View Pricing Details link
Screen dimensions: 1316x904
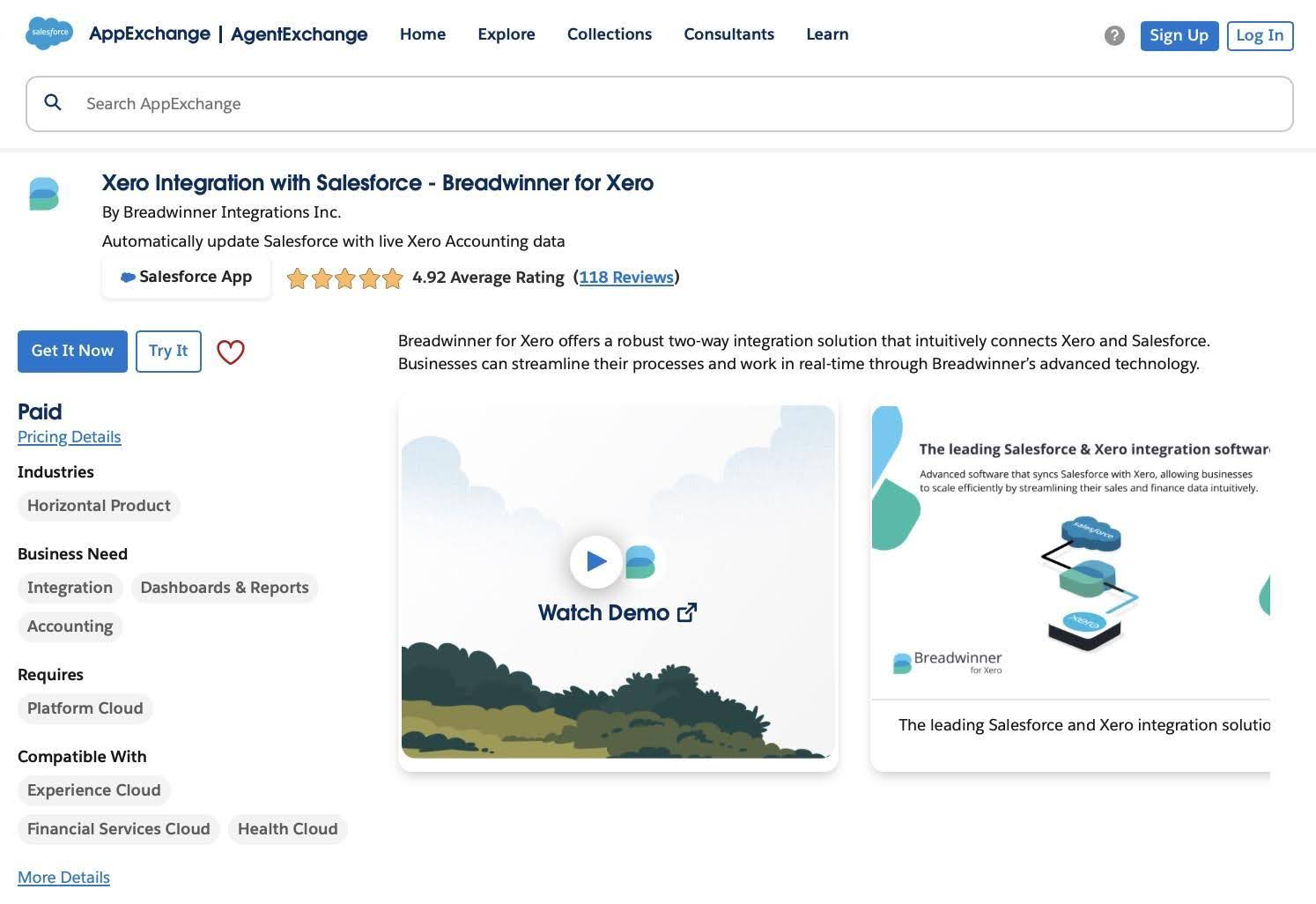tap(69, 437)
